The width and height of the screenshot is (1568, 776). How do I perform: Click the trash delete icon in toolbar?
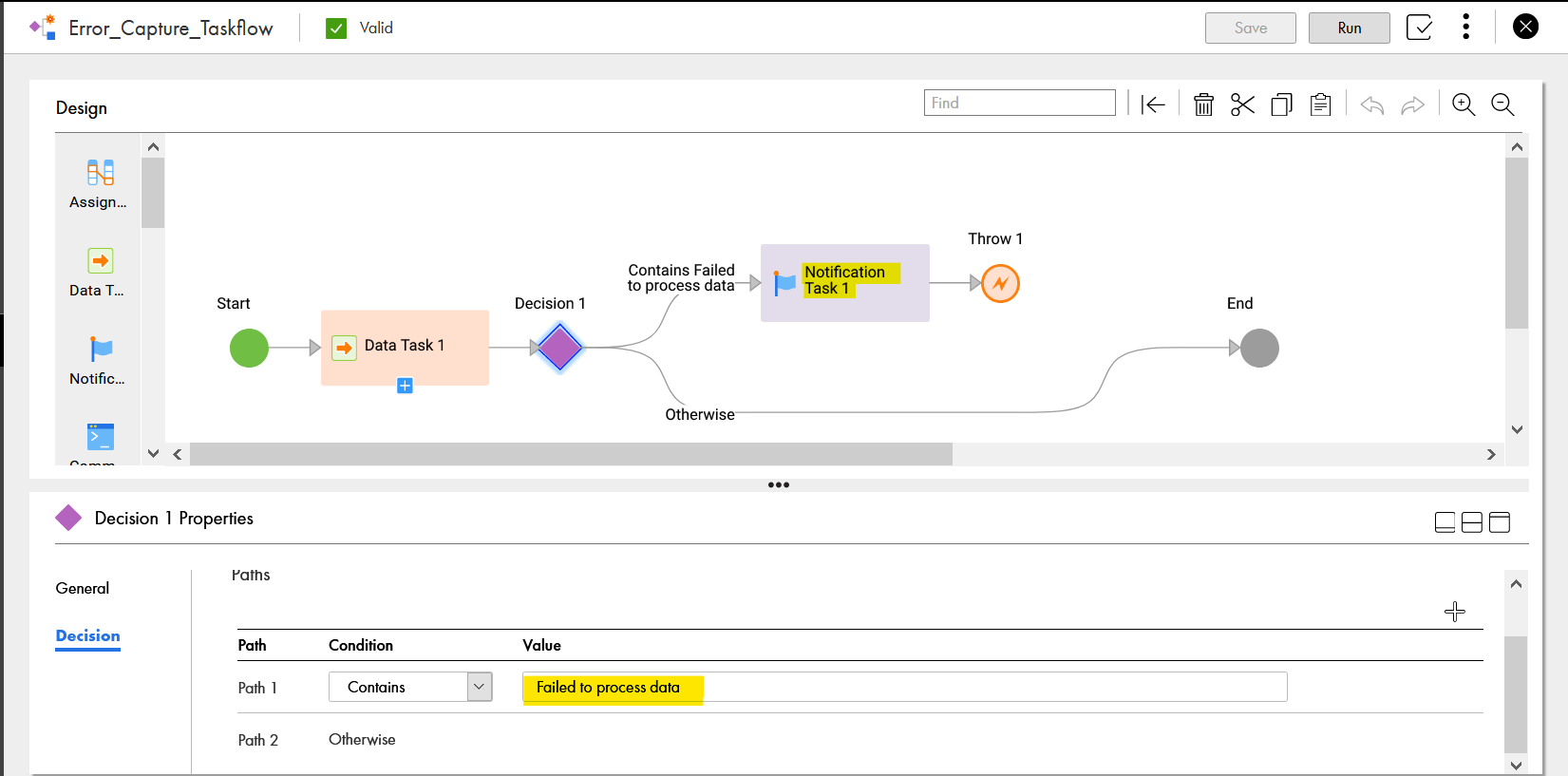point(1203,104)
